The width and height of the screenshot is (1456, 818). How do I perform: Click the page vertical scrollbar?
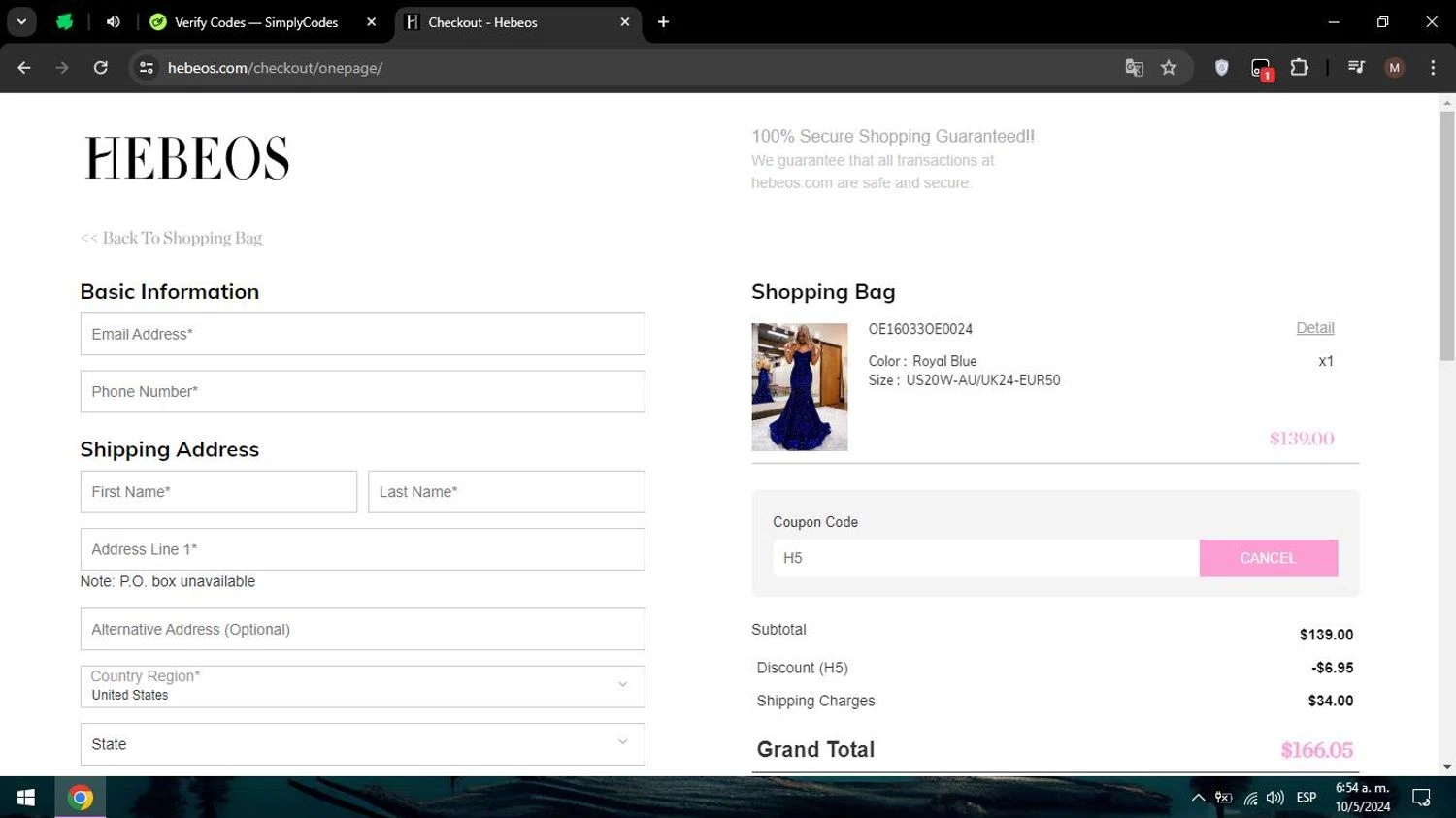(1447, 236)
